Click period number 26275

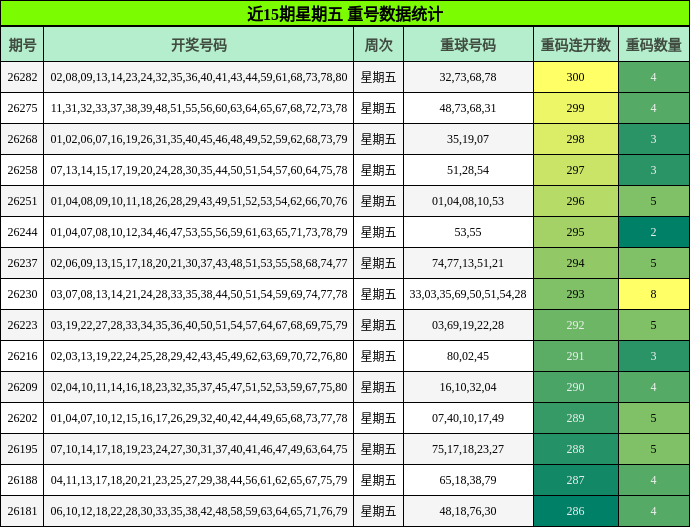22,108
